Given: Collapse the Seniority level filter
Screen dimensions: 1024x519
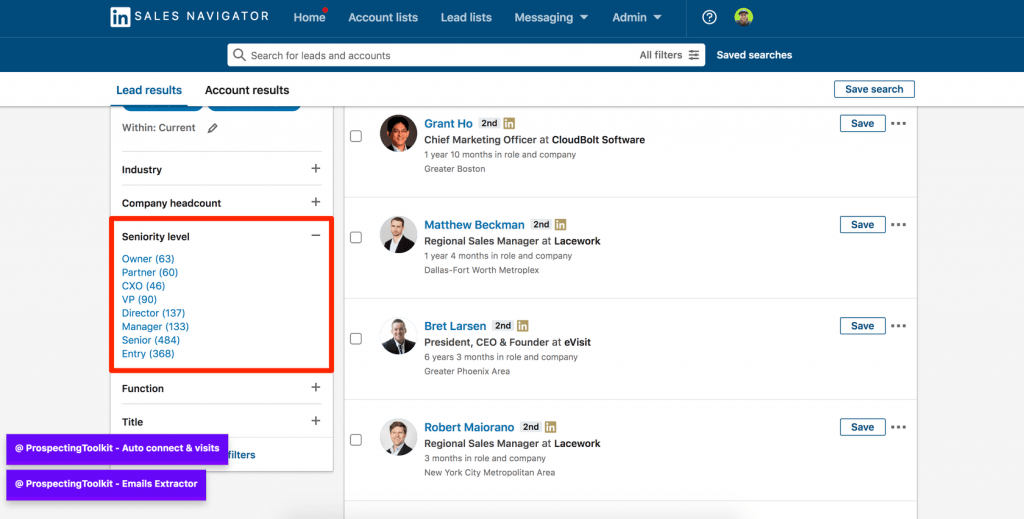Looking at the screenshot, I should [315, 235].
